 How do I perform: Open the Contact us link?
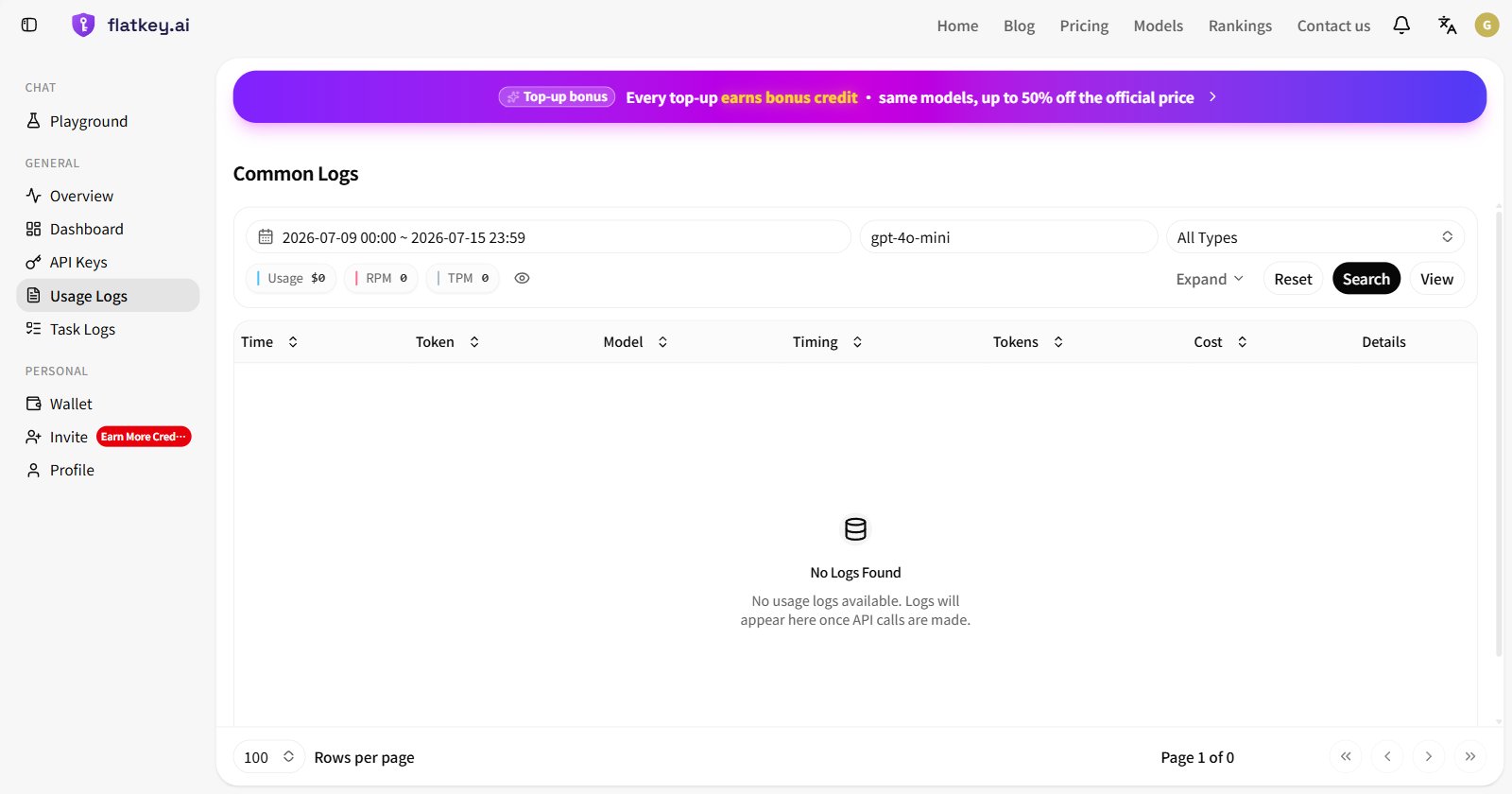(x=1333, y=26)
